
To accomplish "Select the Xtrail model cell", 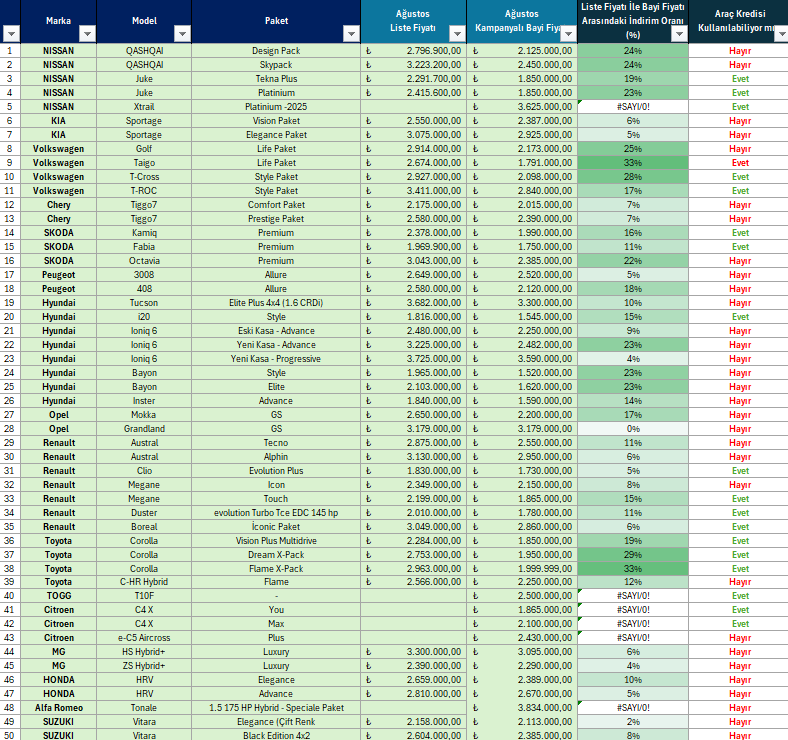I will (144, 107).
